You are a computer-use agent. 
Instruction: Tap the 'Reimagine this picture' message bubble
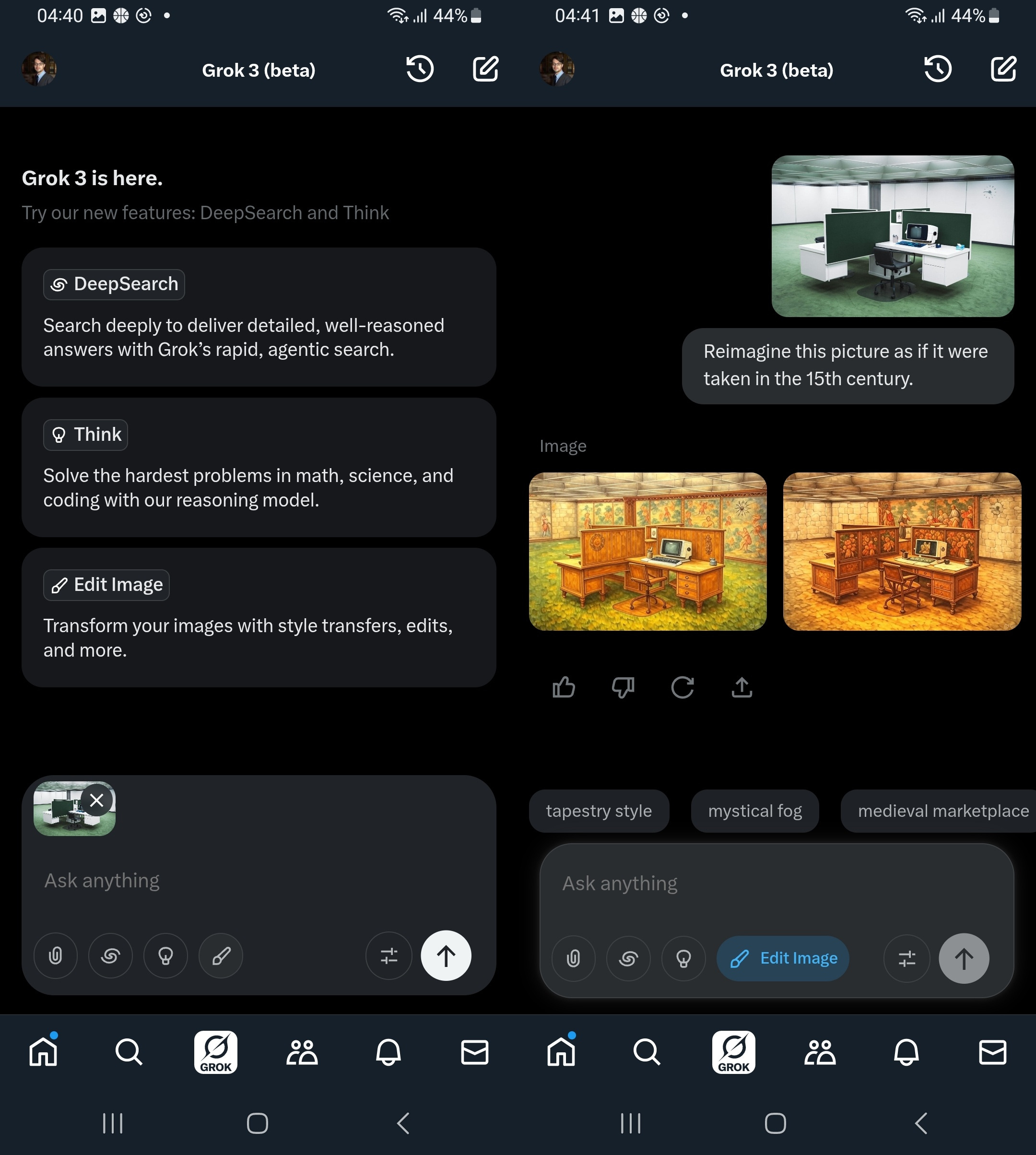848,365
